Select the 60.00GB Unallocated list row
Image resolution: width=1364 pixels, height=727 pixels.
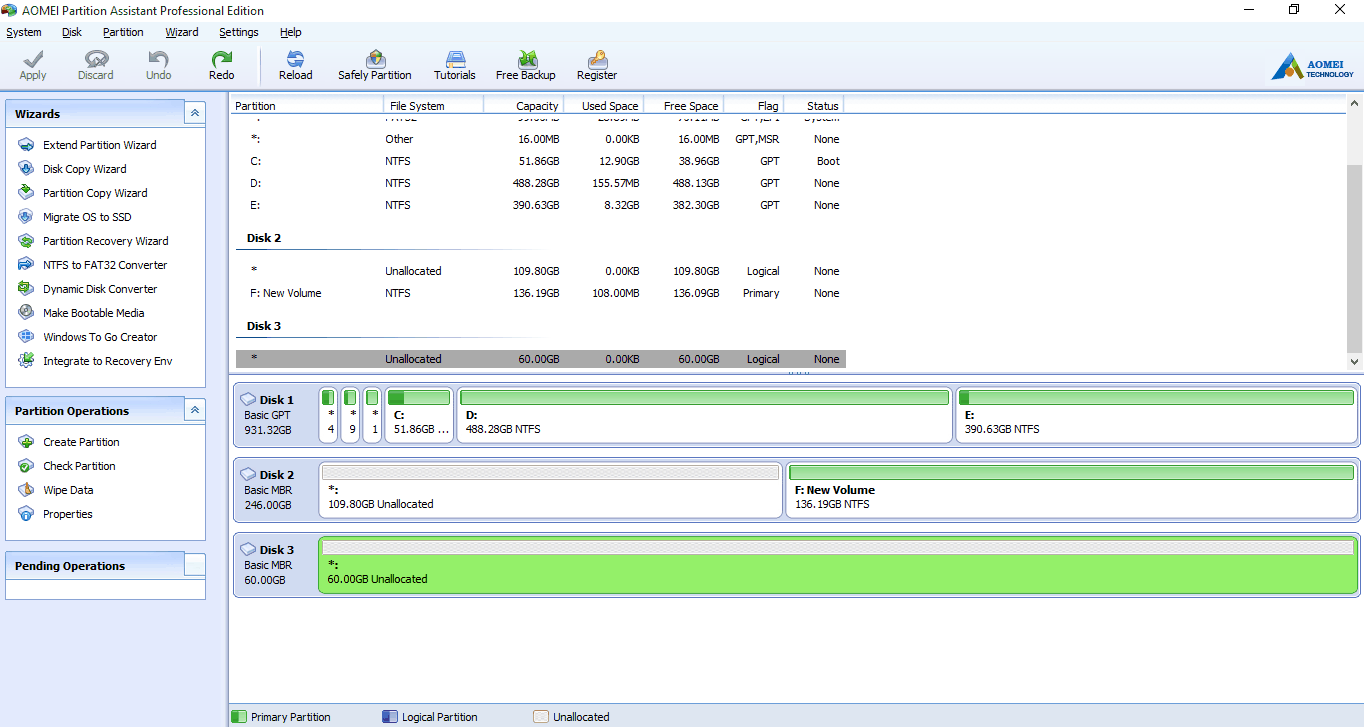click(540, 359)
